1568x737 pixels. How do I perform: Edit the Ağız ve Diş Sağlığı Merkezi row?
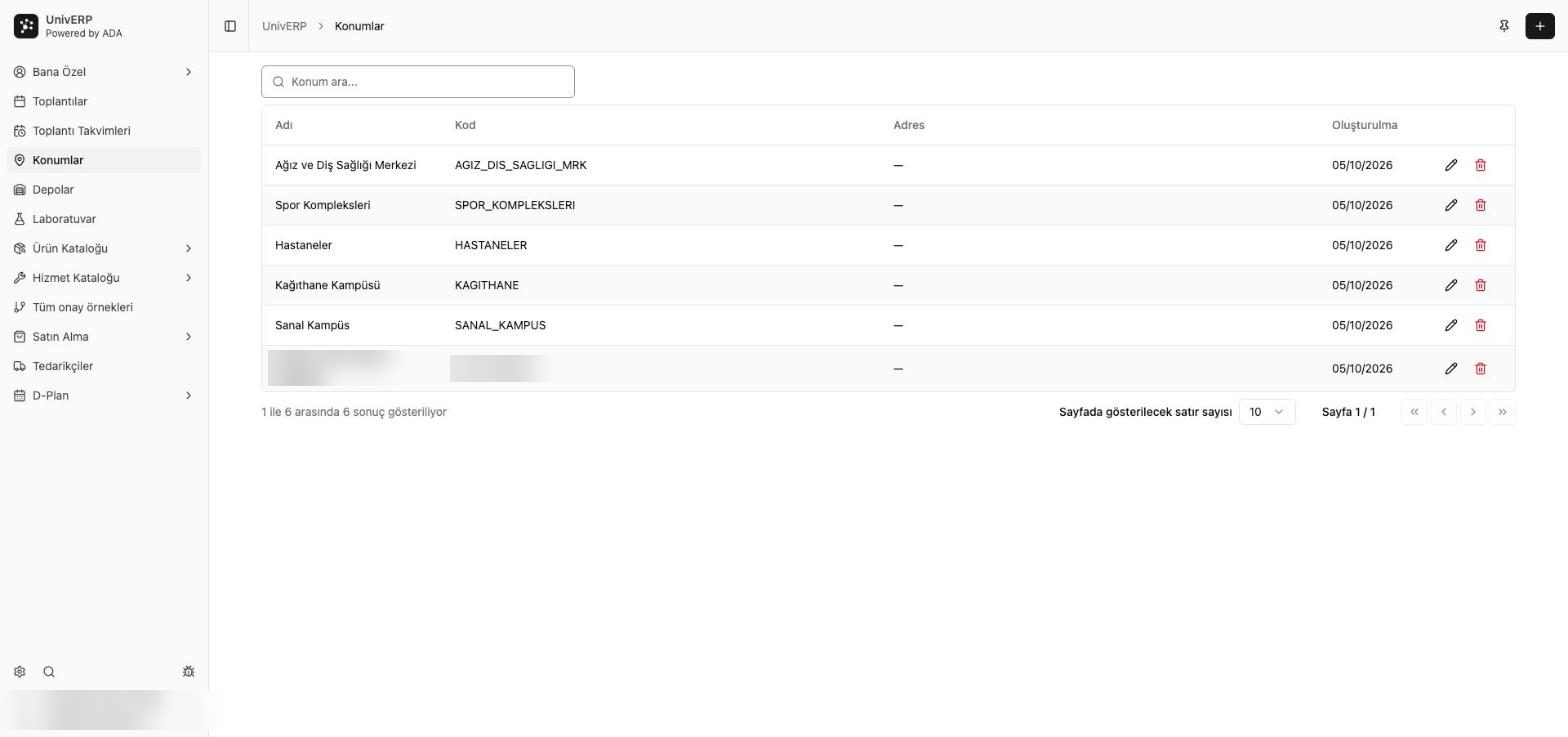point(1451,165)
